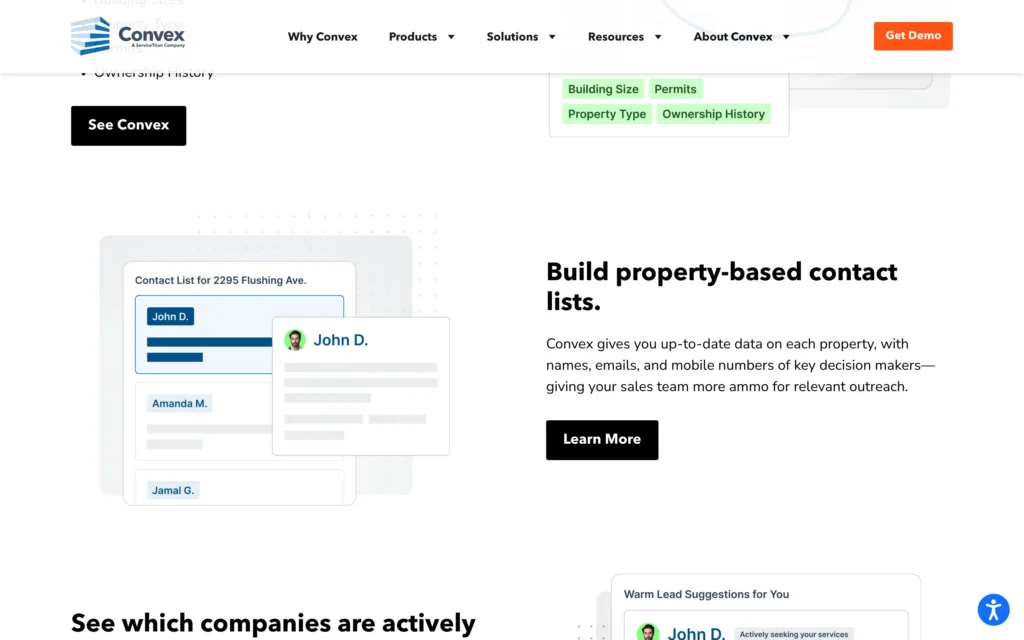
Task: Open the About Convex menu
Action: (733, 37)
